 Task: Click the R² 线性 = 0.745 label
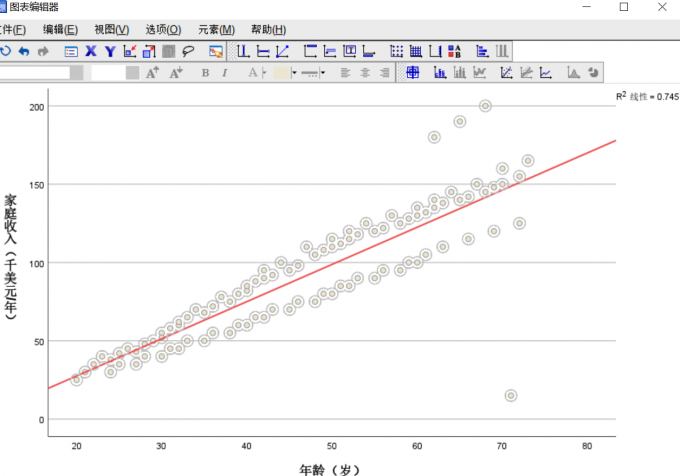647,96
